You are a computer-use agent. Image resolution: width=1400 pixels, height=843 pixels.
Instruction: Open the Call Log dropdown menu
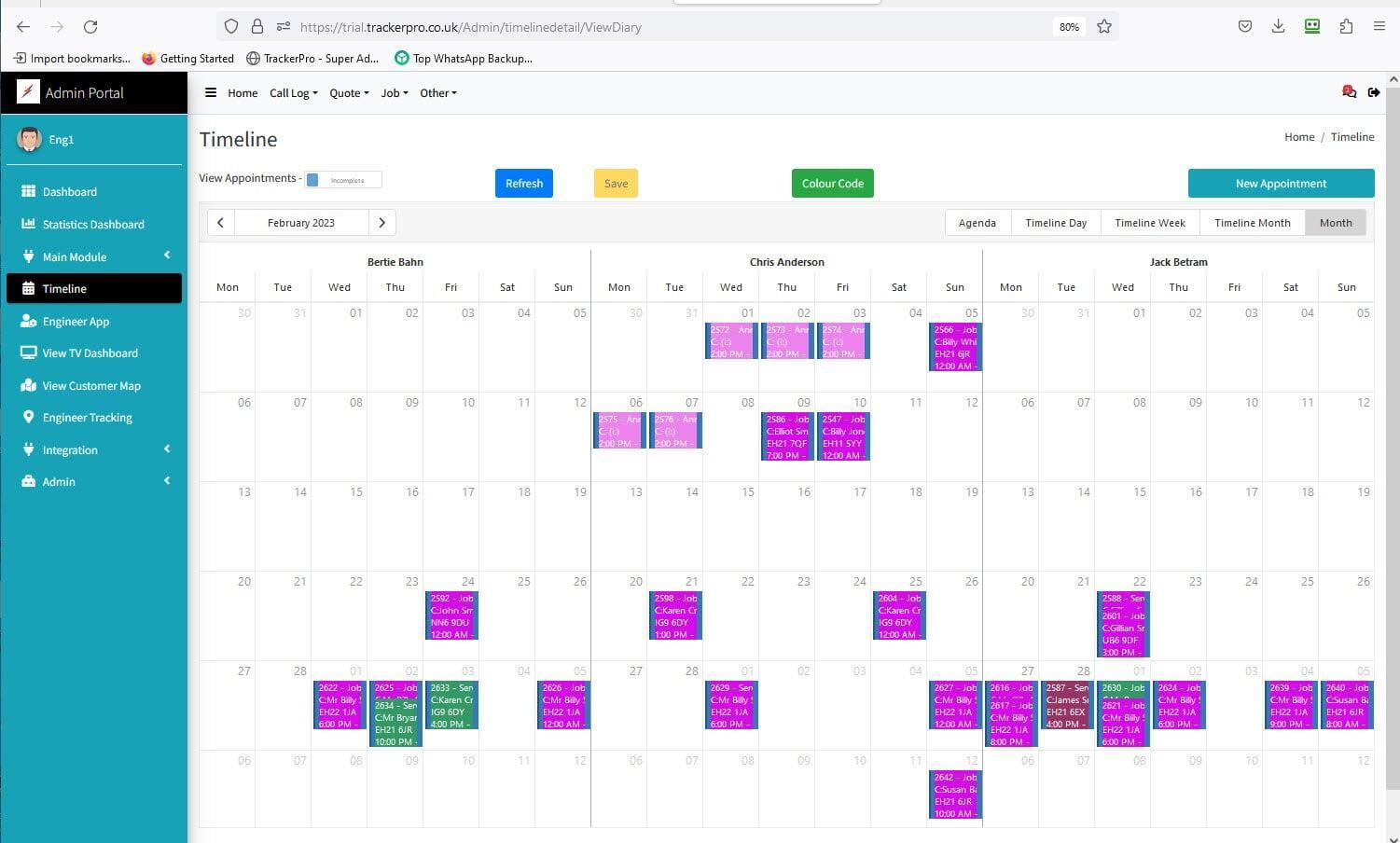click(x=293, y=93)
